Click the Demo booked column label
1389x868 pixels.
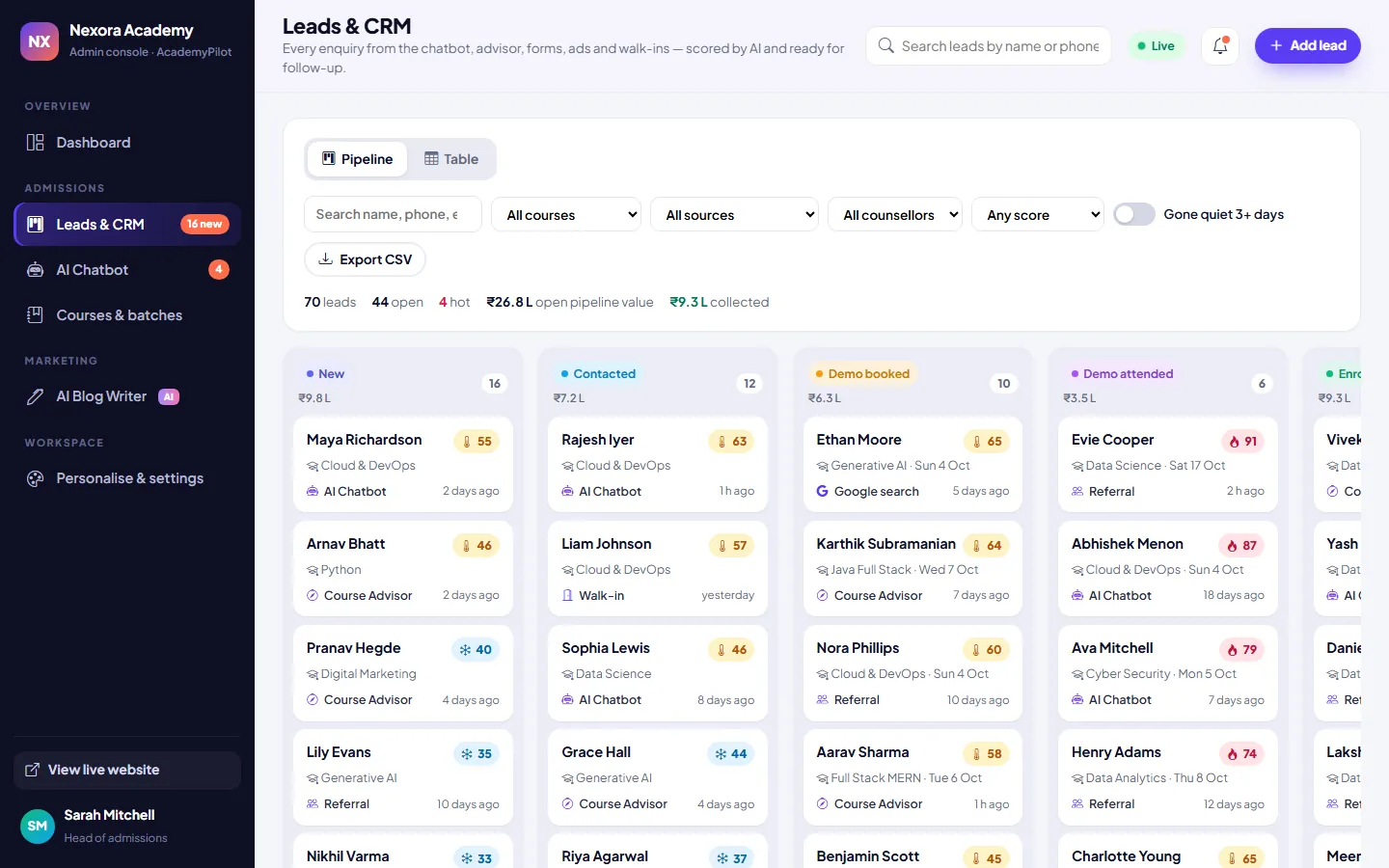pyautogui.click(x=863, y=374)
